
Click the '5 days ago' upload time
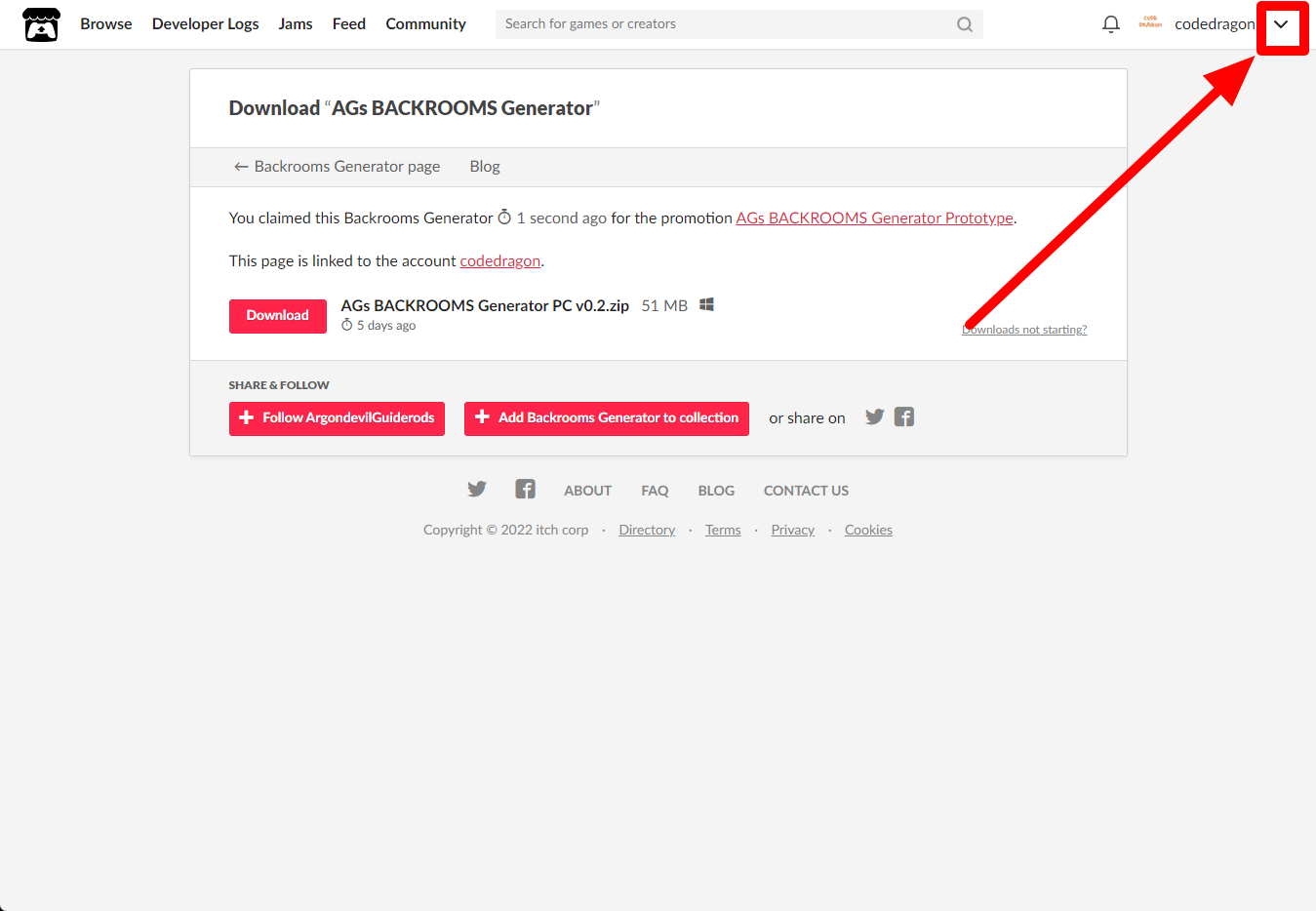(386, 326)
